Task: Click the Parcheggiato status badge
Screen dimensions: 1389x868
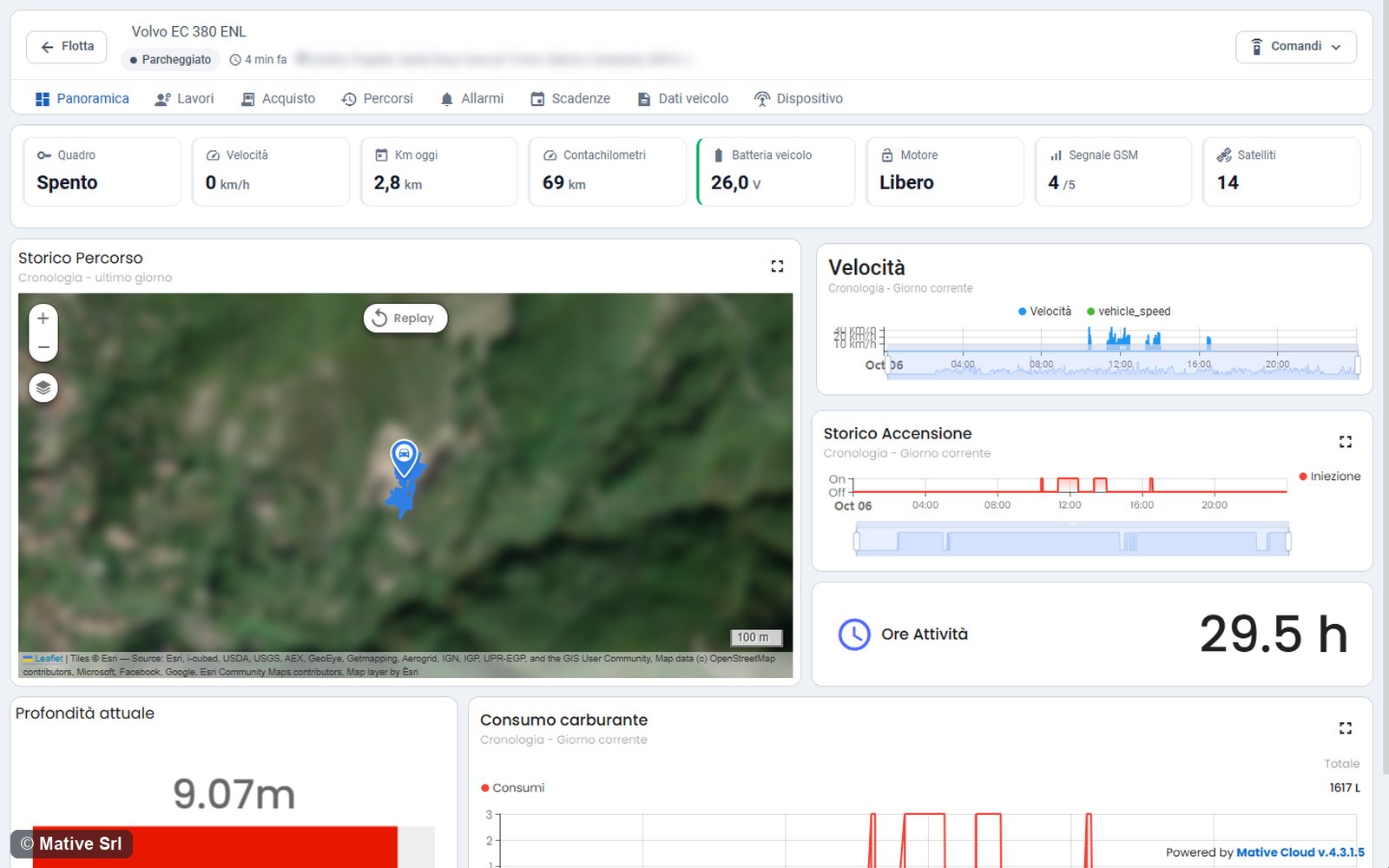Action: click(x=170, y=60)
